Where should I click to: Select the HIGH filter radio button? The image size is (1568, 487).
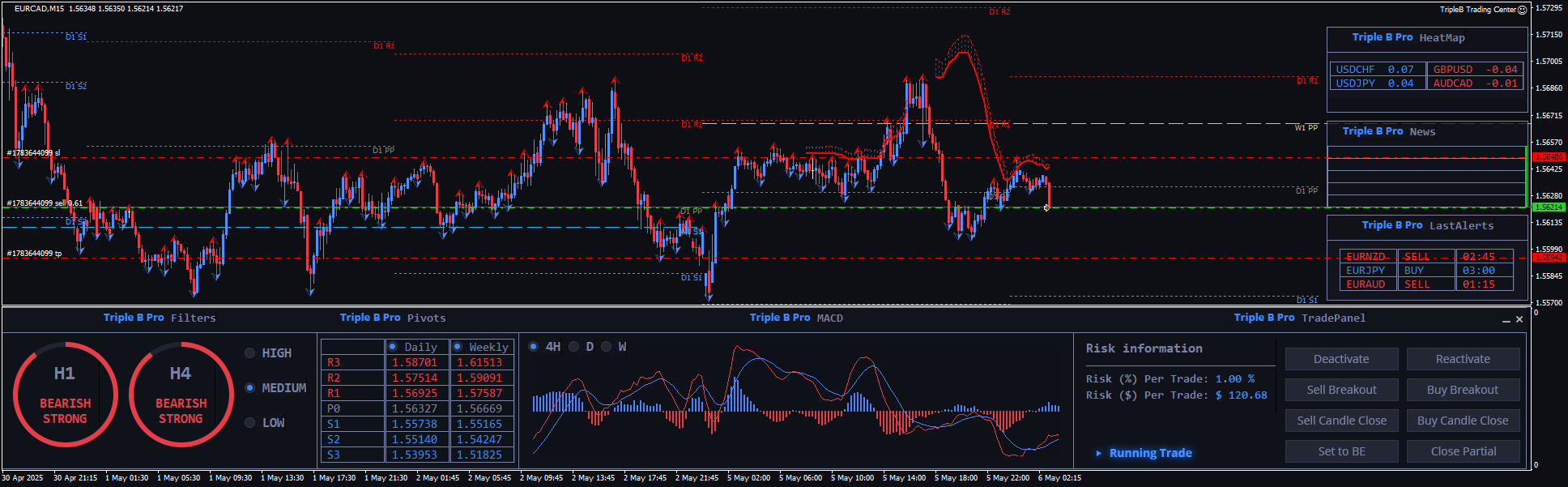click(250, 353)
